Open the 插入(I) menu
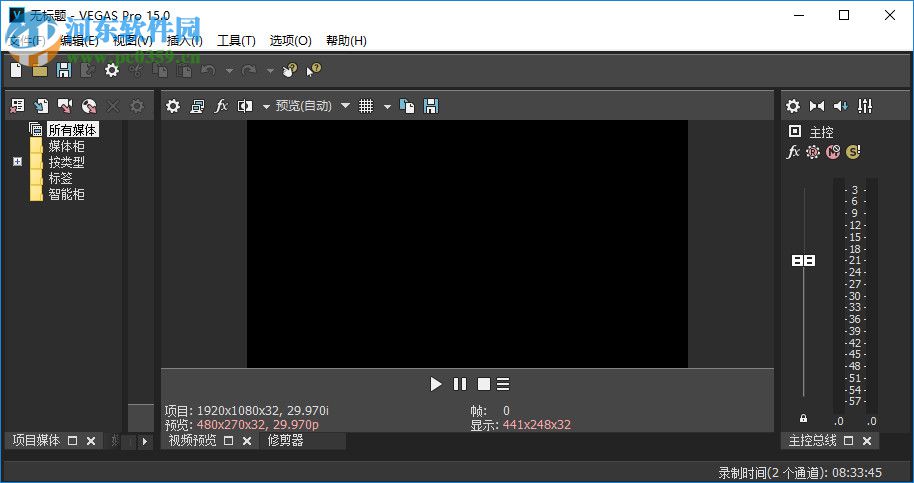Viewport: 914px width, 483px height. pyautogui.click(x=185, y=41)
